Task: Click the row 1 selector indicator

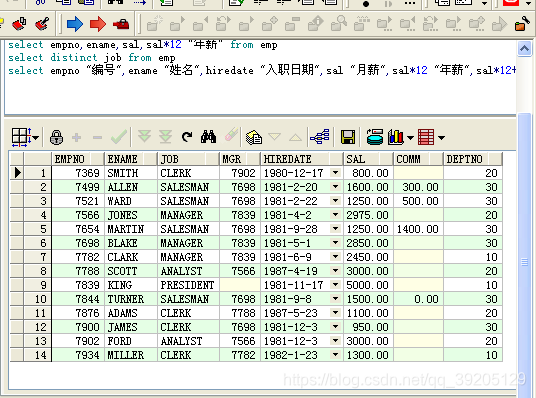Action: [x=17, y=173]
